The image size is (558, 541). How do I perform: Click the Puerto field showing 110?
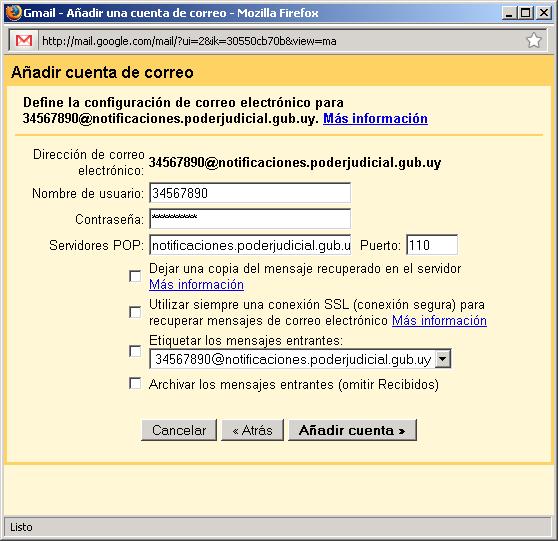pyautogui.click(x=432, y=245)
